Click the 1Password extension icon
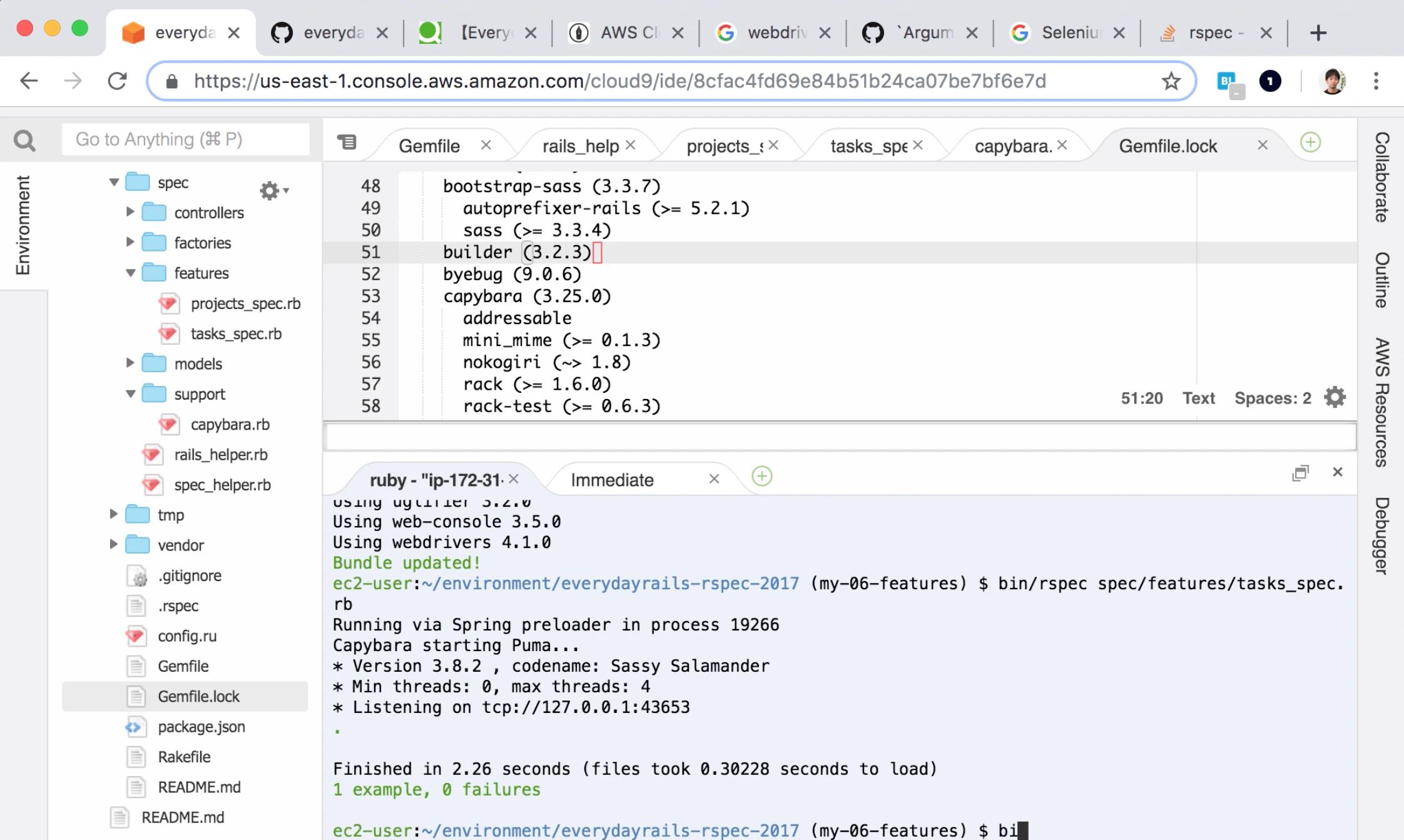 (1269, 81)
